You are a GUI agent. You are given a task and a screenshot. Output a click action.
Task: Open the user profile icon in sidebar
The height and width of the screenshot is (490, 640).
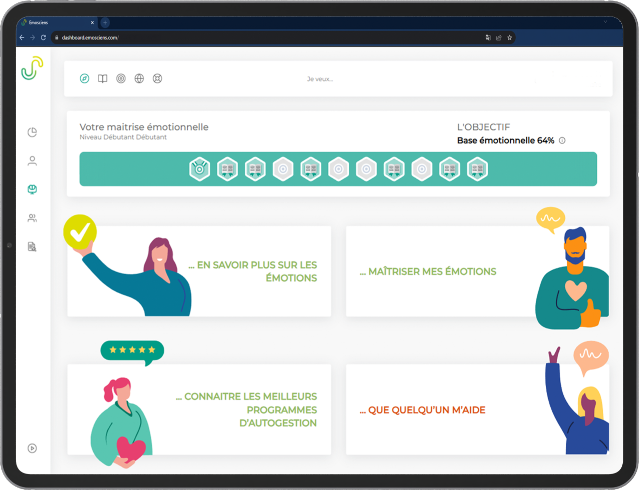tap(32, 160)
